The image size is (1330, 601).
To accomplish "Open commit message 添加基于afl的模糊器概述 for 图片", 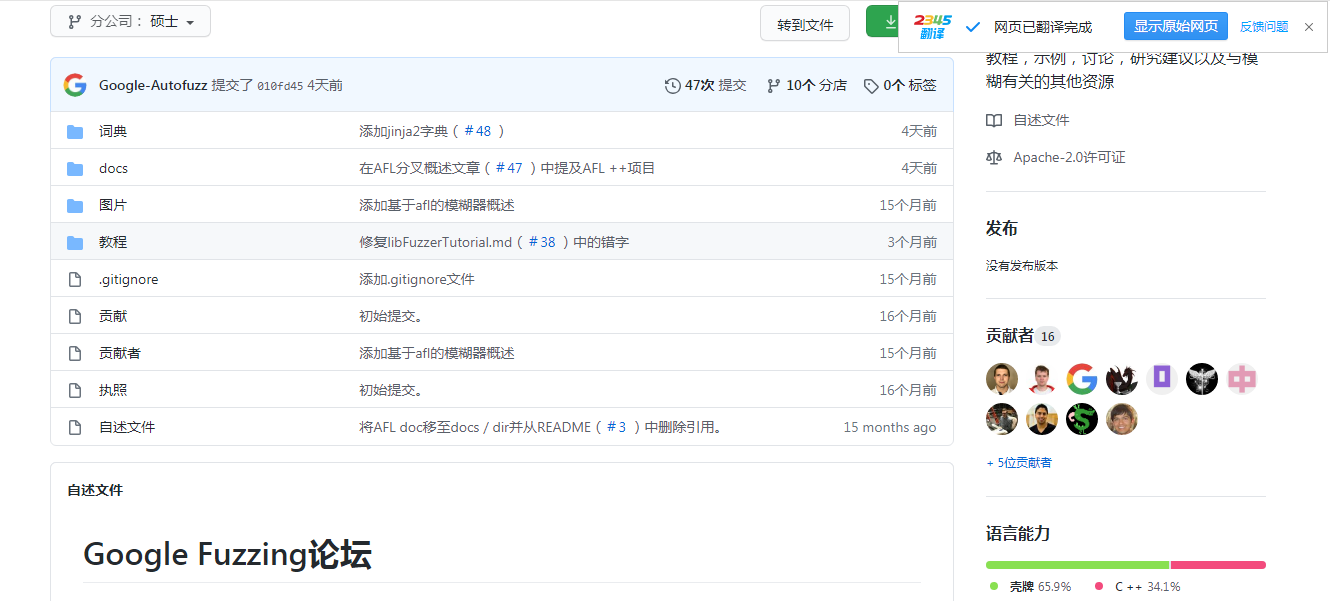I will click(x=437, y=205).
